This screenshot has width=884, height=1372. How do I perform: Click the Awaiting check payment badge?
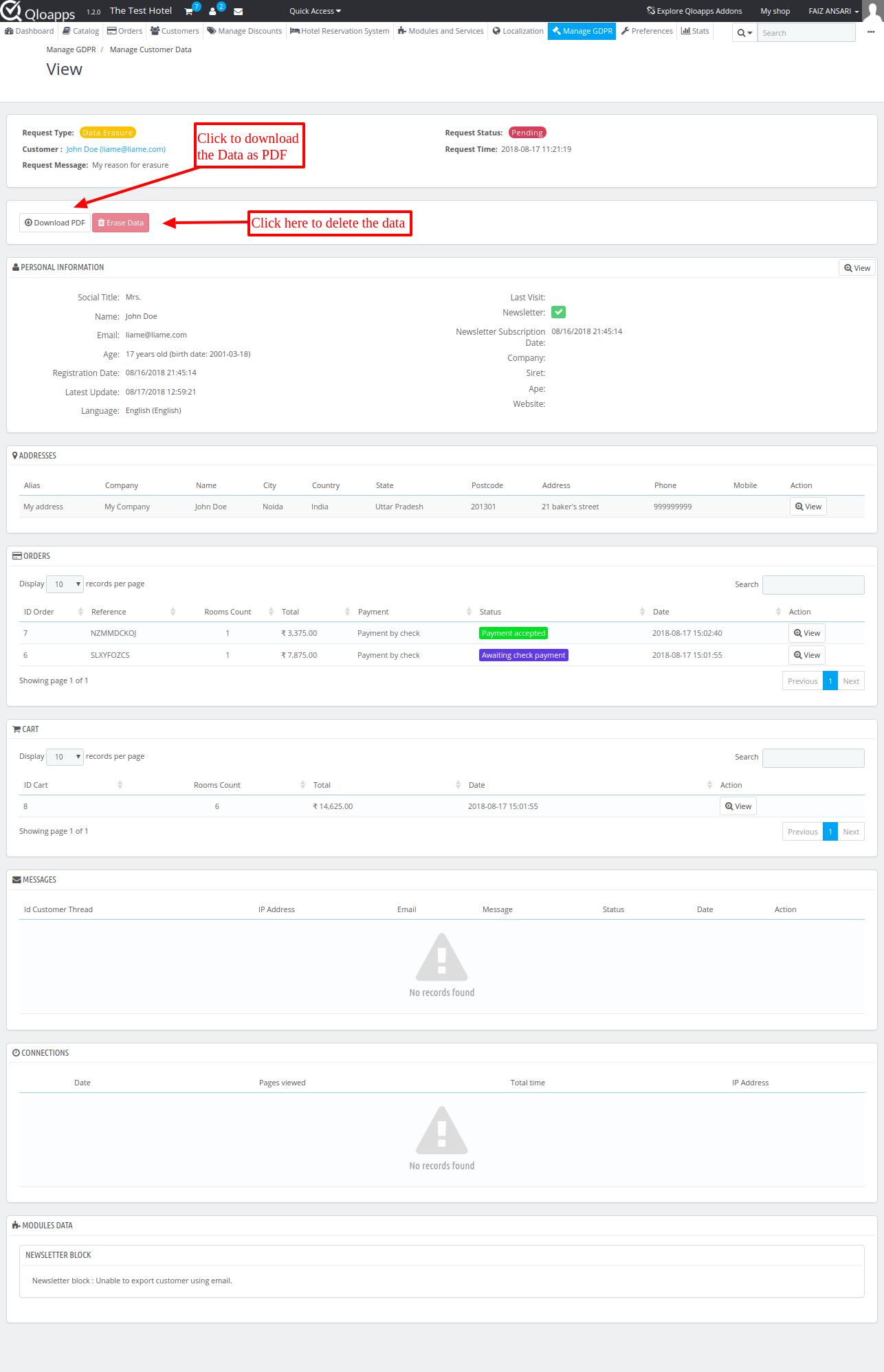point(524,655)
